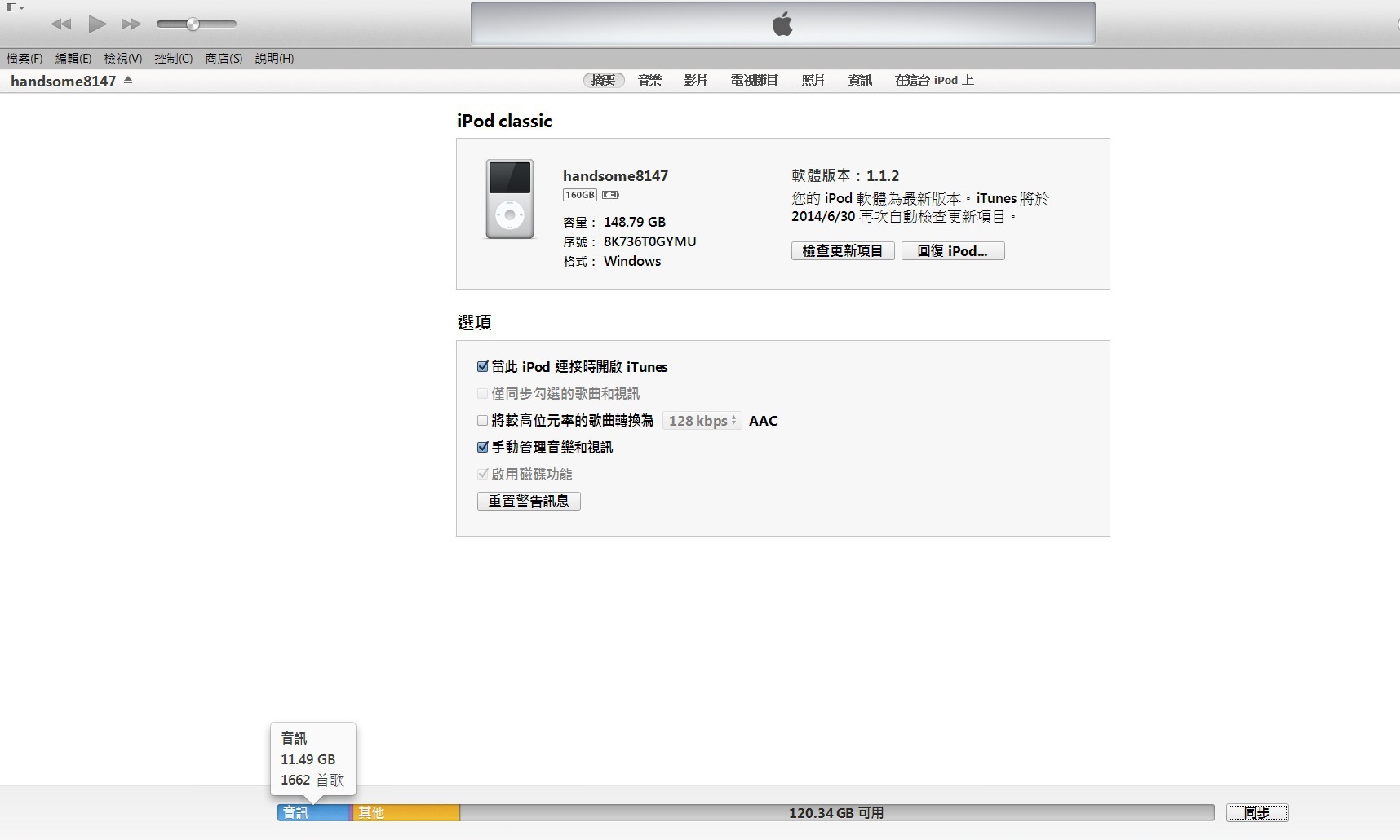Click the volume slider knob
The image size is (1400, 840).
tap(193, 24)
